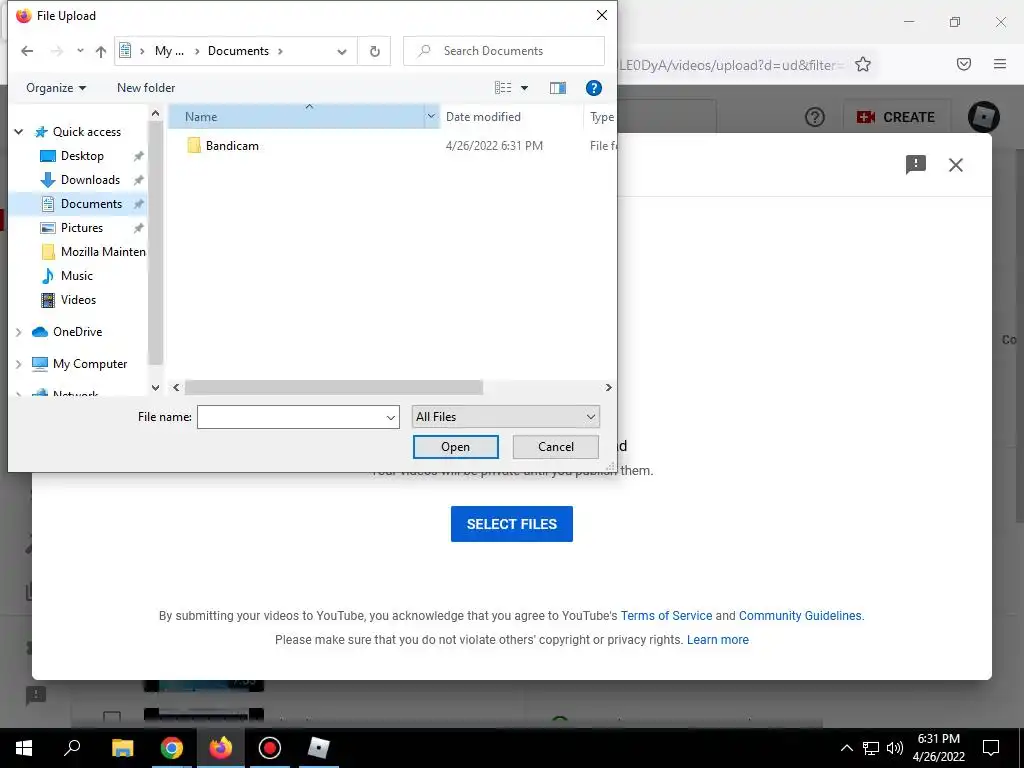Click the volume speaker tray icon

pos(895,748)
